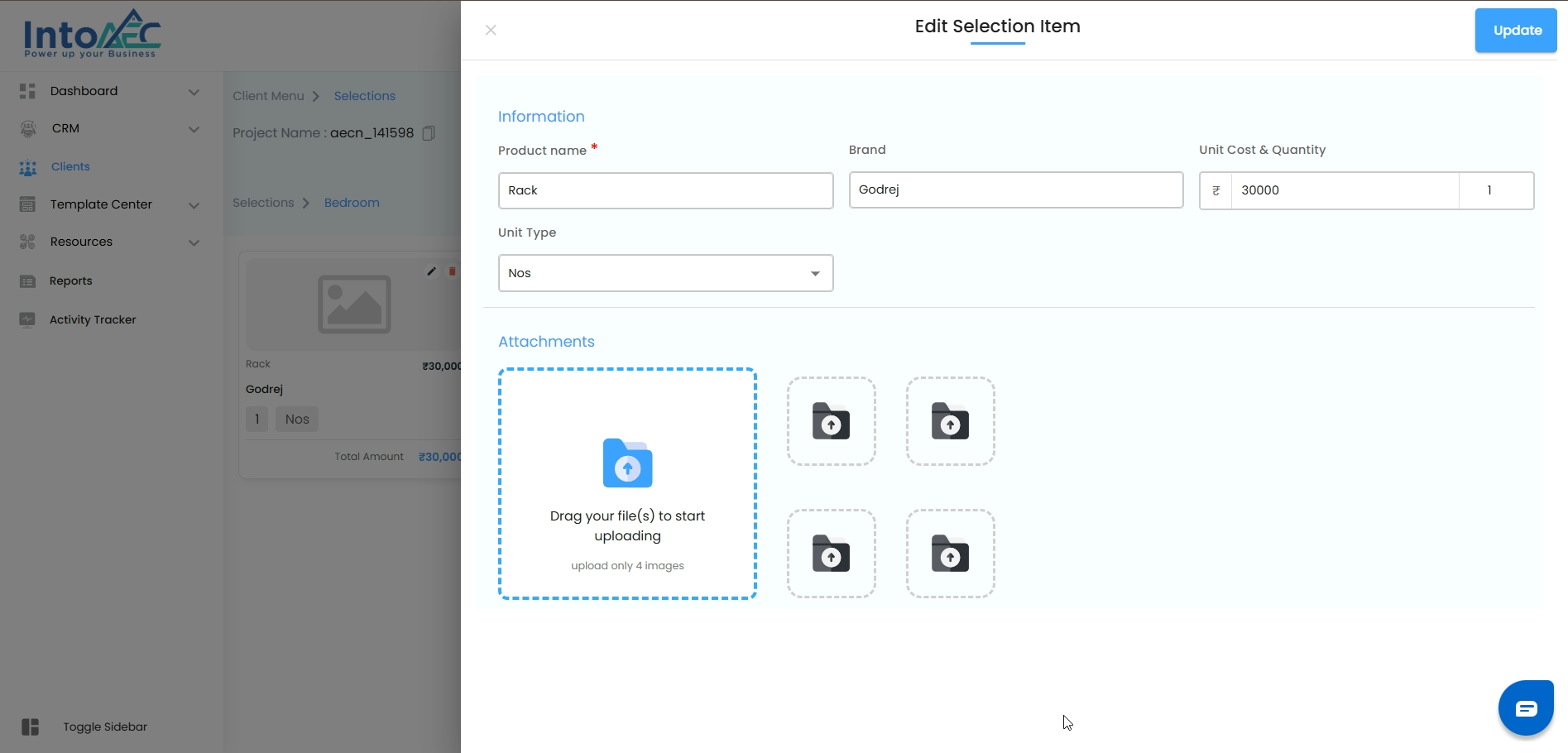Click the quantity 1 tag on Rack card

coord(257,420)
